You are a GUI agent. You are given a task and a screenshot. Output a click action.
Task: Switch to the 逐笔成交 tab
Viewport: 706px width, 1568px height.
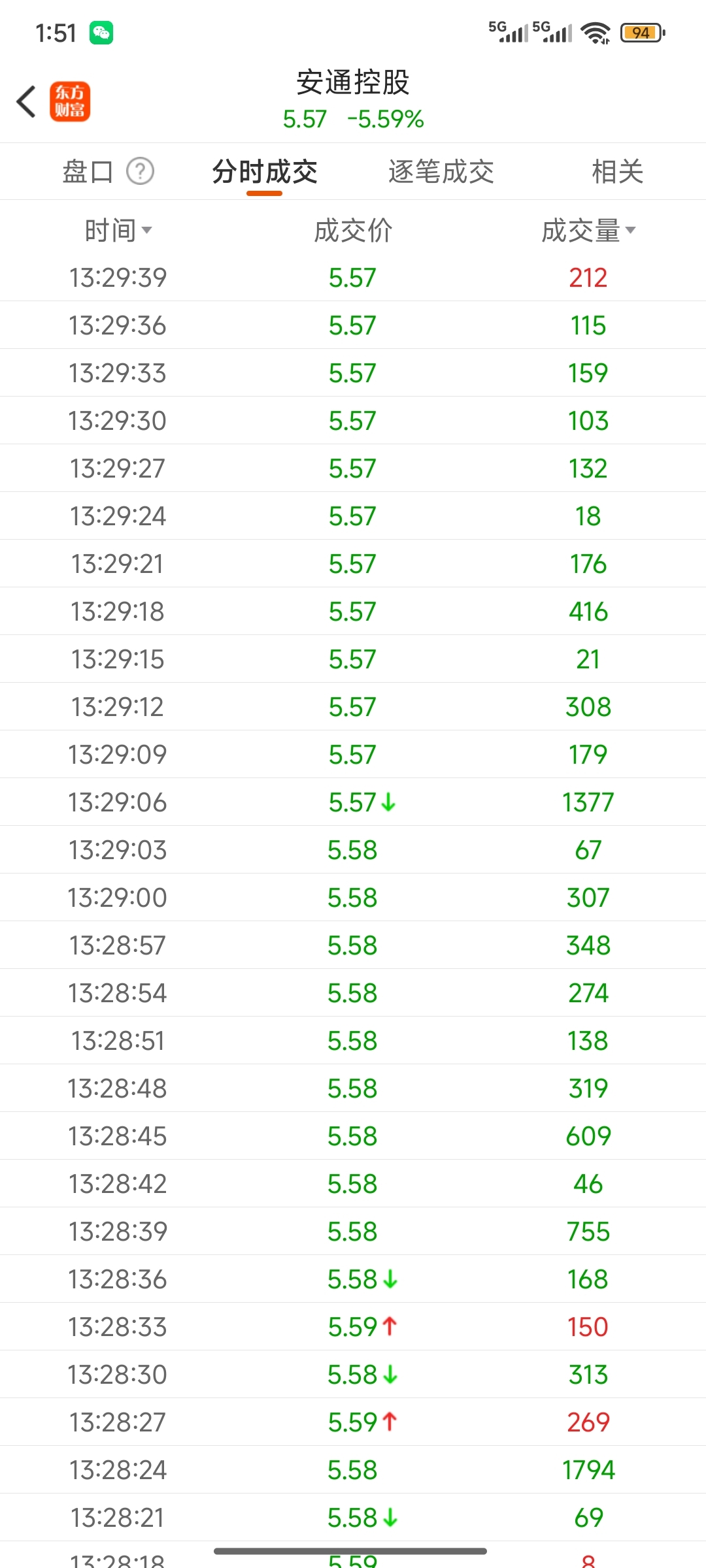coord(441,172)
